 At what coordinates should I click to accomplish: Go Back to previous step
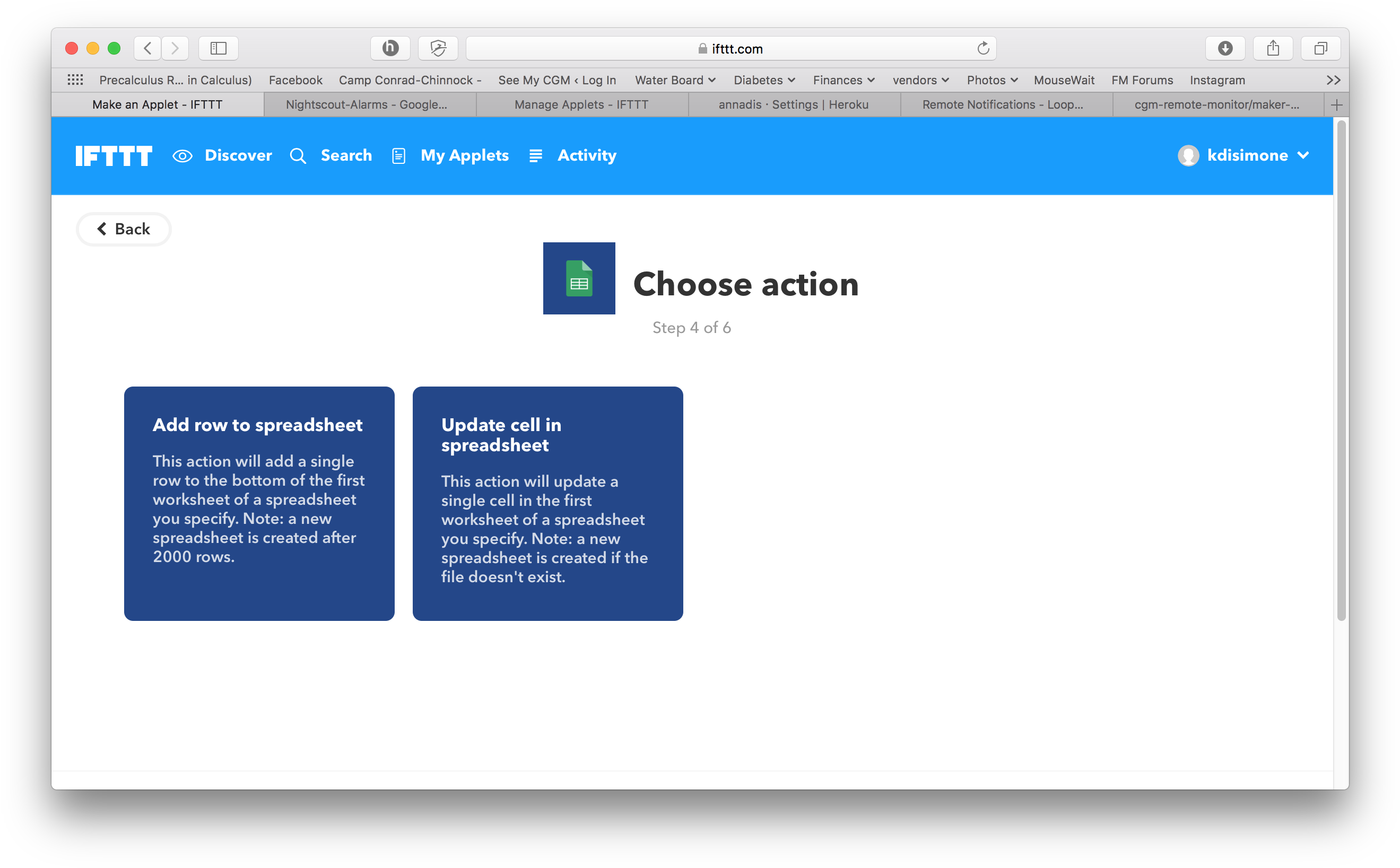[x=124, y=229]
